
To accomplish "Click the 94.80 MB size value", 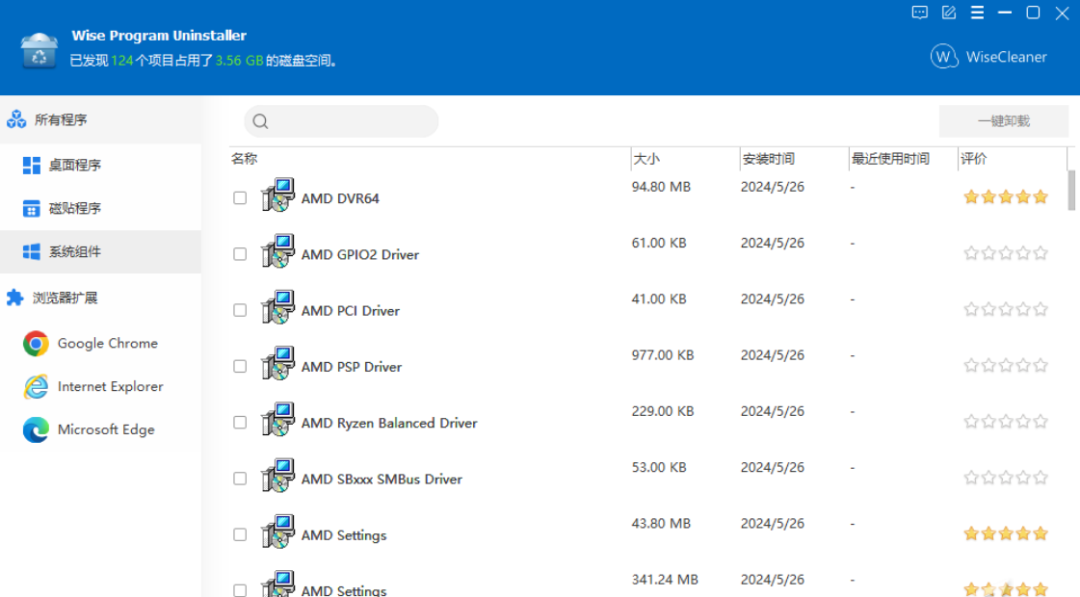I will click(x=661, y=187).
